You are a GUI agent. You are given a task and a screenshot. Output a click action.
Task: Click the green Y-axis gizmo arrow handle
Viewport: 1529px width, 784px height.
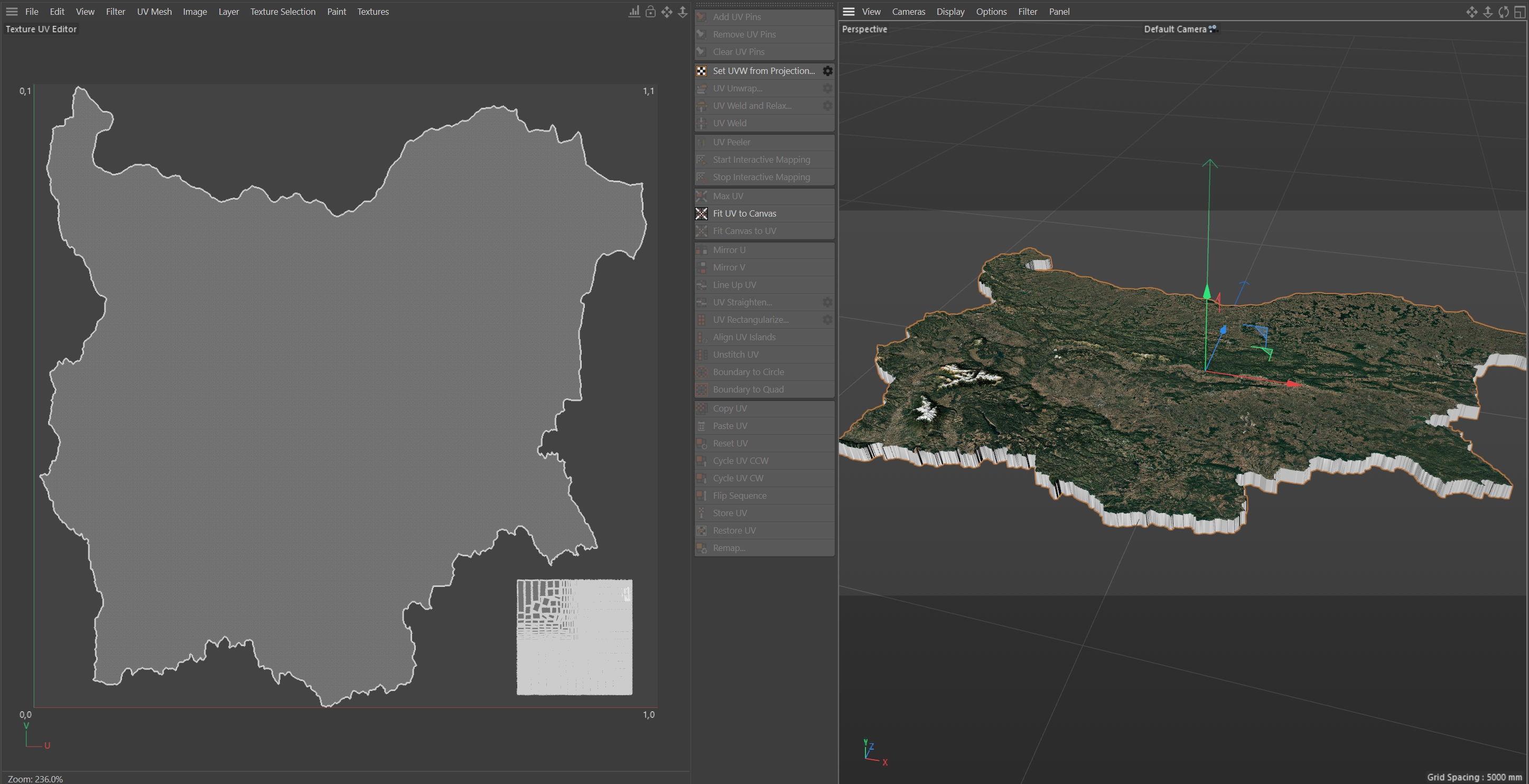(1207, 292)
